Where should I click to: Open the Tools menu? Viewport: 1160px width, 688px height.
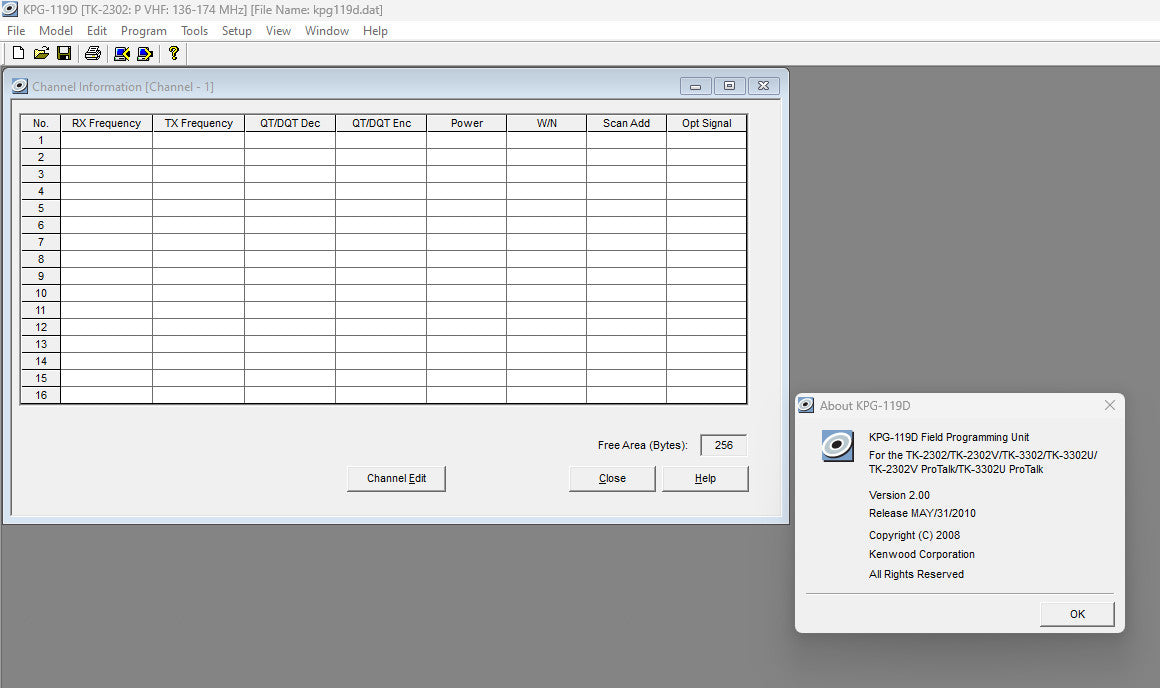point(194,30)
